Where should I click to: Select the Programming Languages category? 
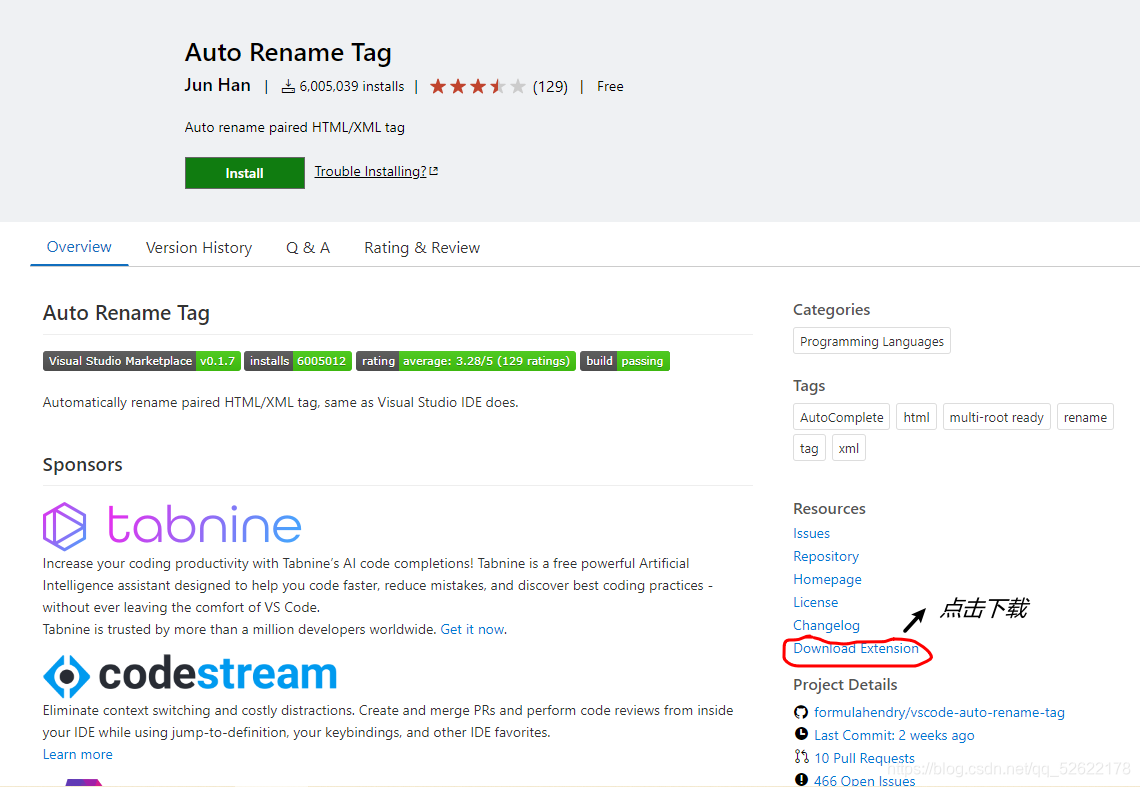(x=872, y=341)
